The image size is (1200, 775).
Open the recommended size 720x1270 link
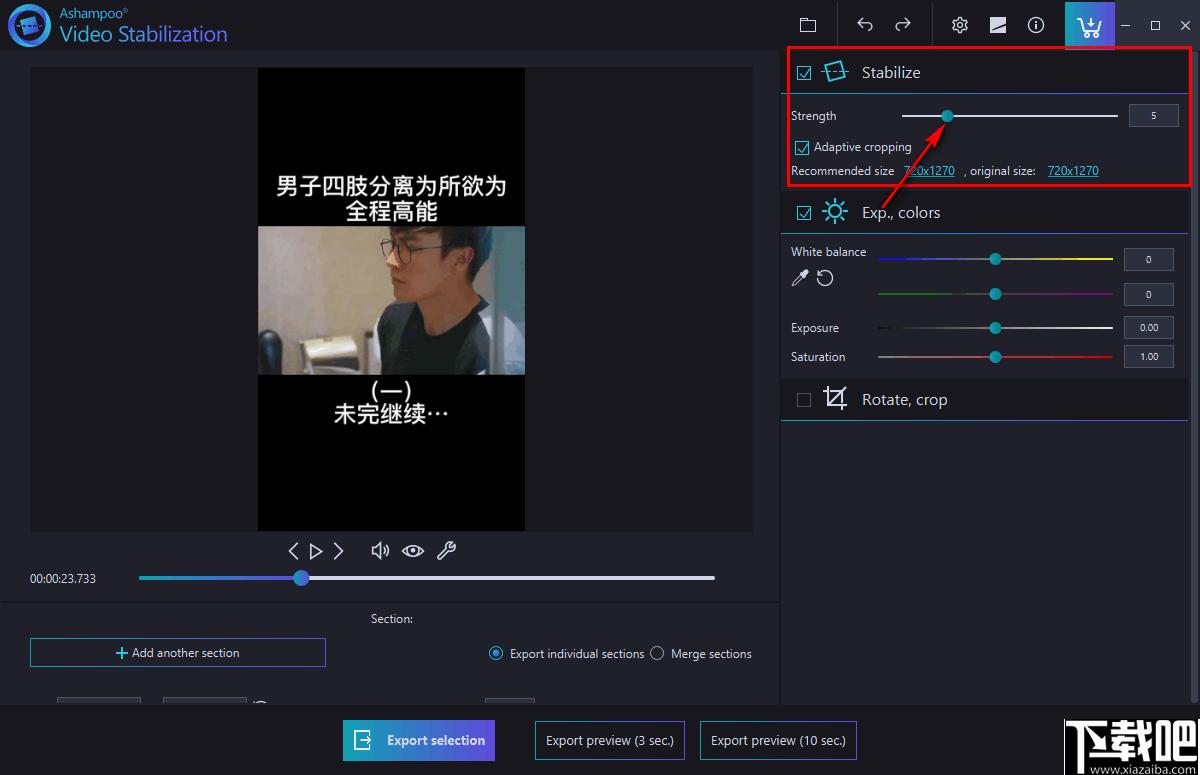[x=929, y=171]
